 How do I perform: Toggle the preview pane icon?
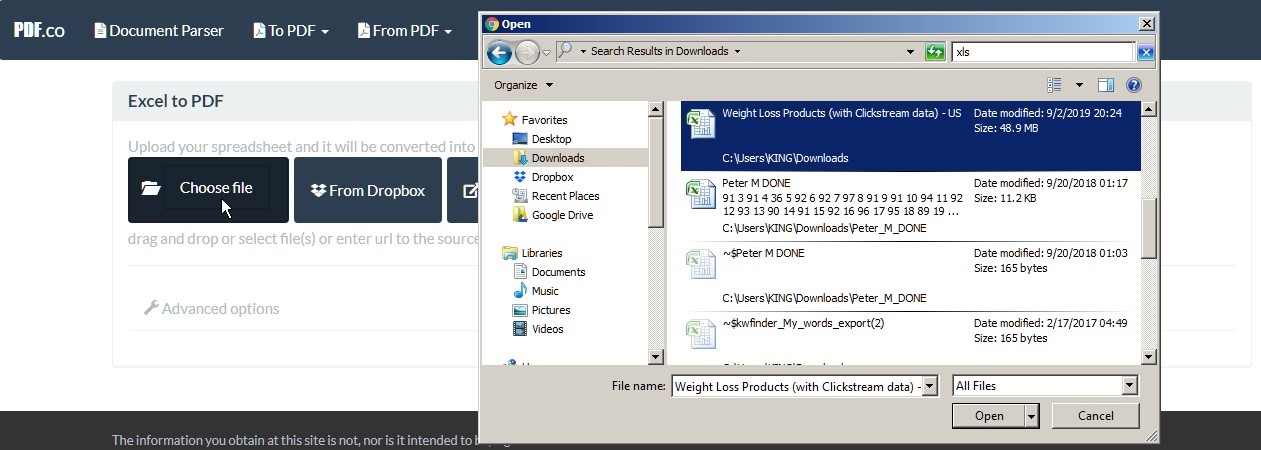tap(1106, 85)
